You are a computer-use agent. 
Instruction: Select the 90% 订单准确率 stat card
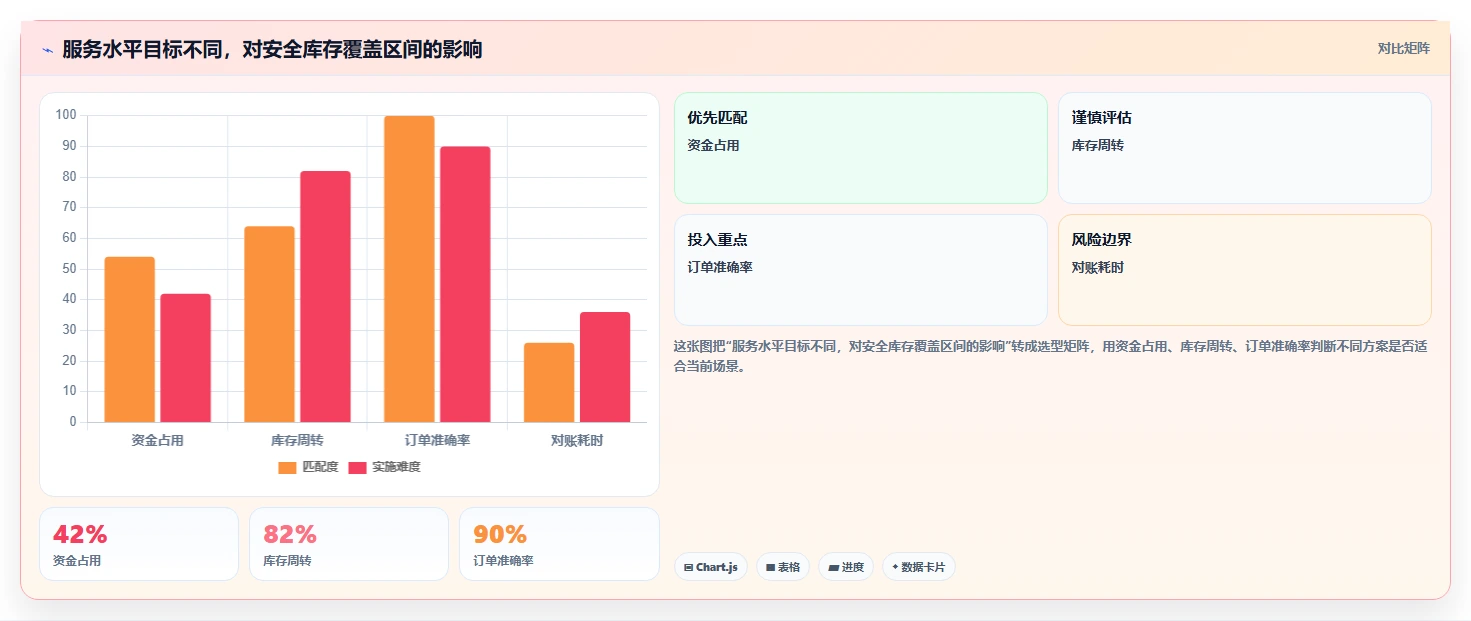(x=559, y=544)
